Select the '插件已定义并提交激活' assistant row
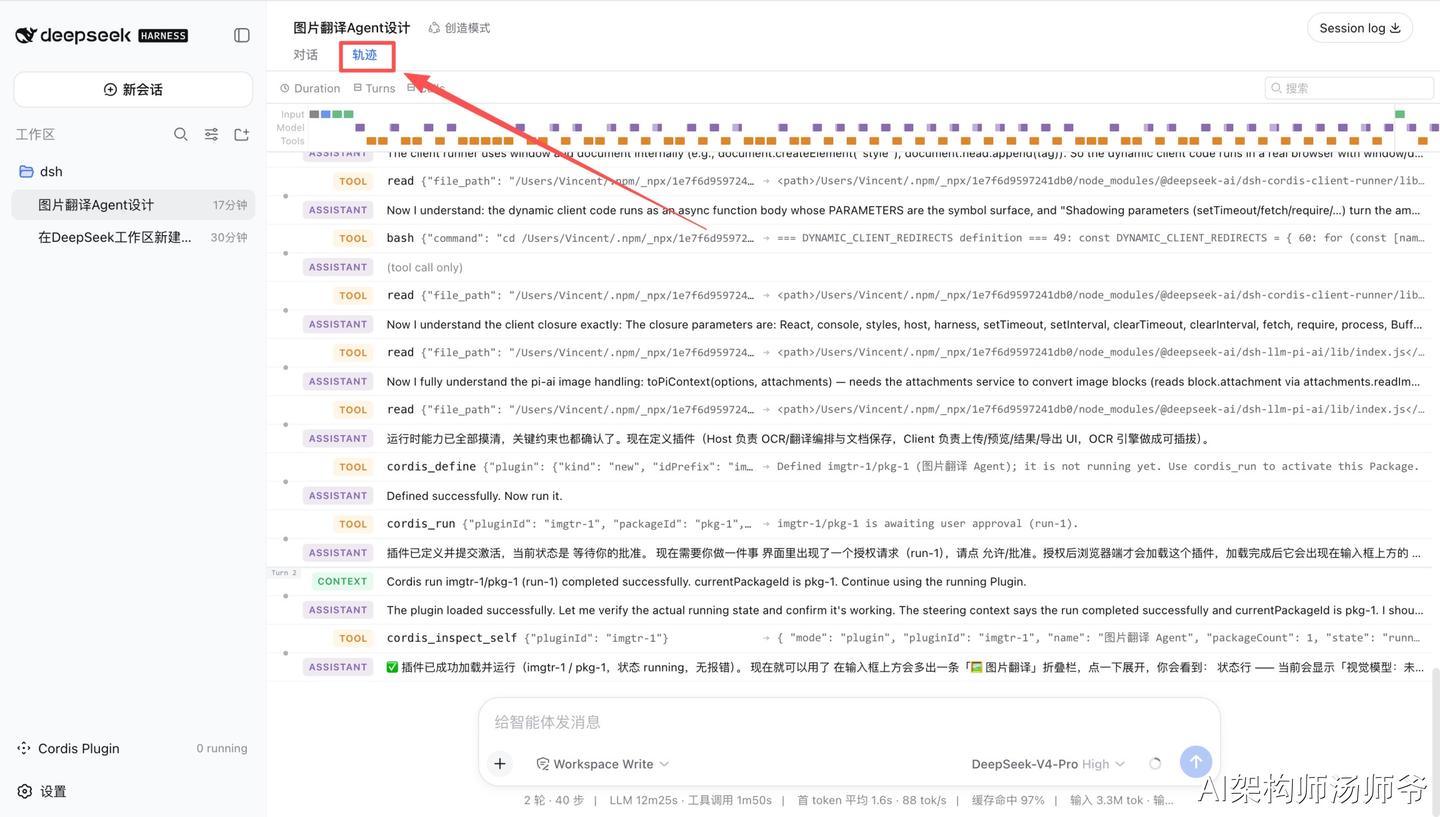 click(849, 553)
